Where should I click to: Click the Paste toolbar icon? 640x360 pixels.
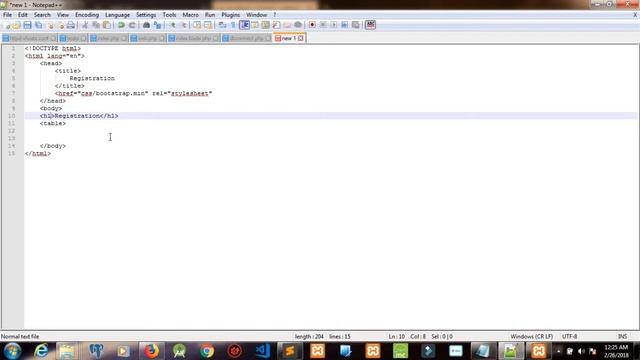(107, 25)
